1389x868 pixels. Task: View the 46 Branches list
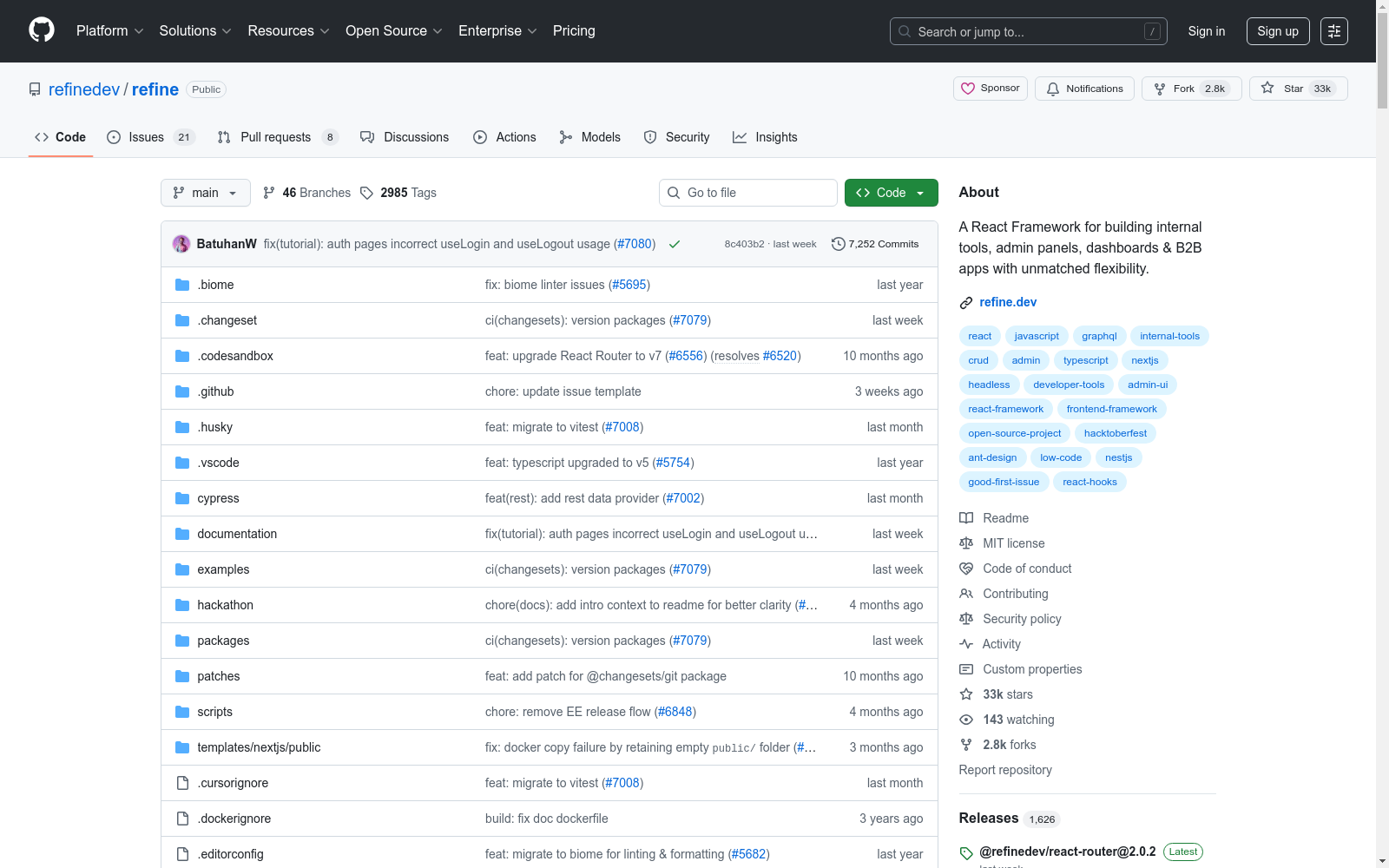(307, 193)
